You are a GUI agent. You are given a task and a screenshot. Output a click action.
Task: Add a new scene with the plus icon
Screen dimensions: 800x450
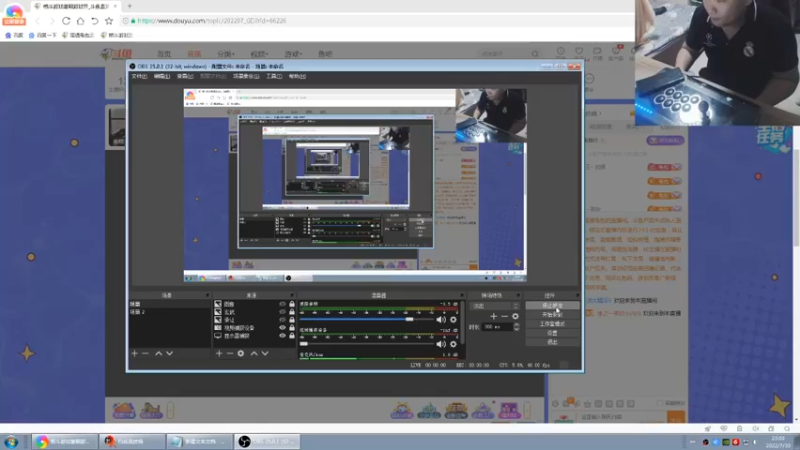(135, 353)
